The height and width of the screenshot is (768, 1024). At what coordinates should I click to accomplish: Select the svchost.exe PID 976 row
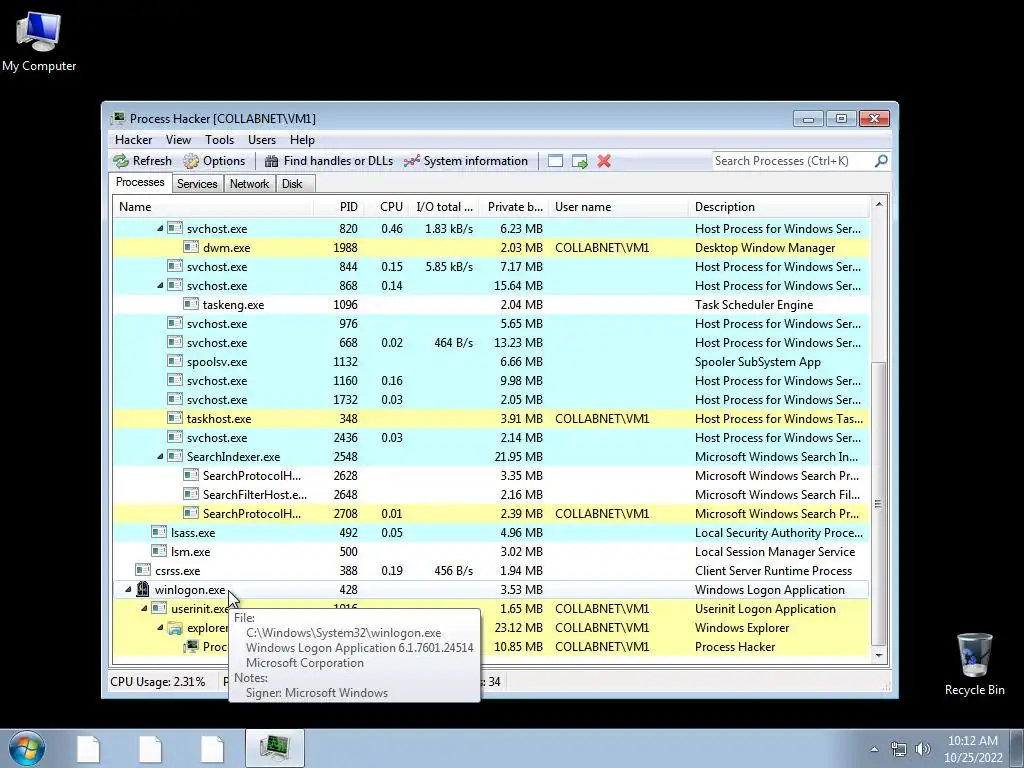point(491,323)
